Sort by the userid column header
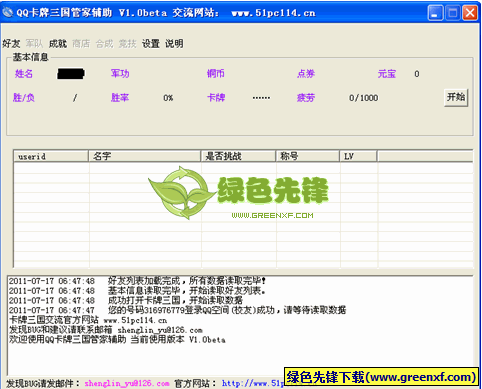This screenshot has width=482, height=389. 51,156
